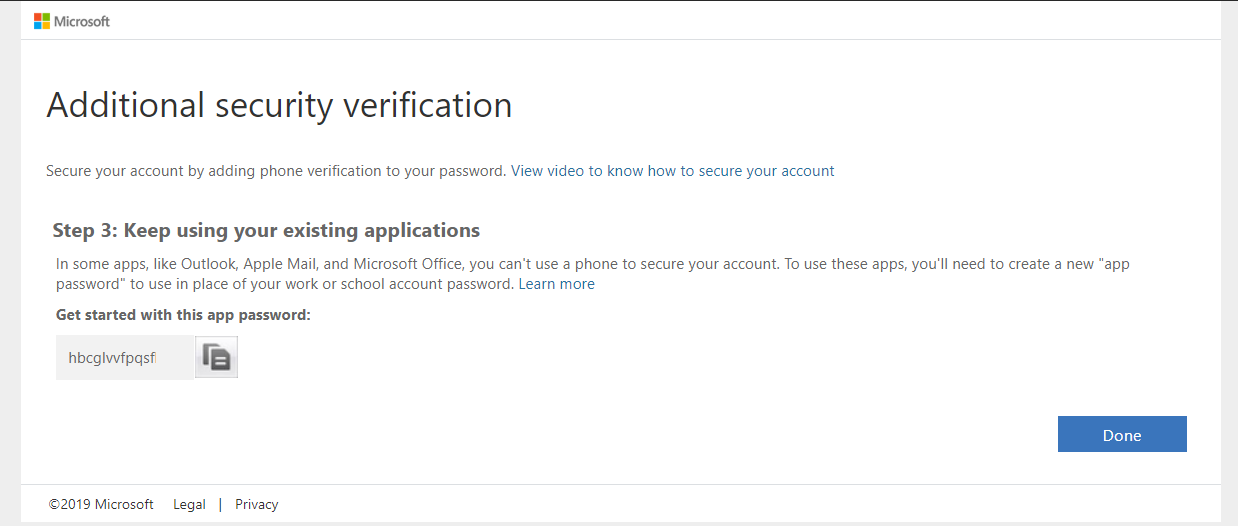Click the ©2019 Microsoft copyright text
This screenshot has height=526, width=1238.
point(101,504)
